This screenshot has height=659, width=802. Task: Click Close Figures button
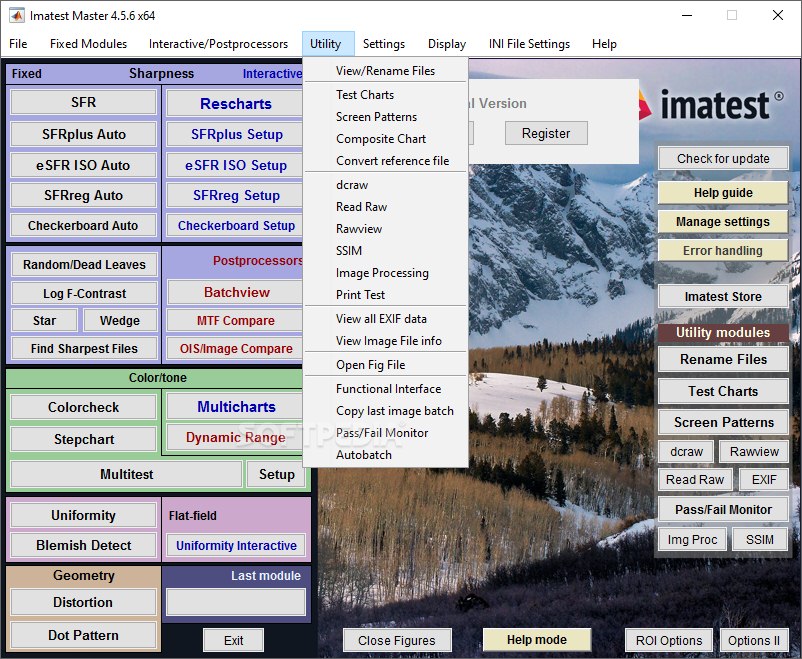(x=397, y=641)
